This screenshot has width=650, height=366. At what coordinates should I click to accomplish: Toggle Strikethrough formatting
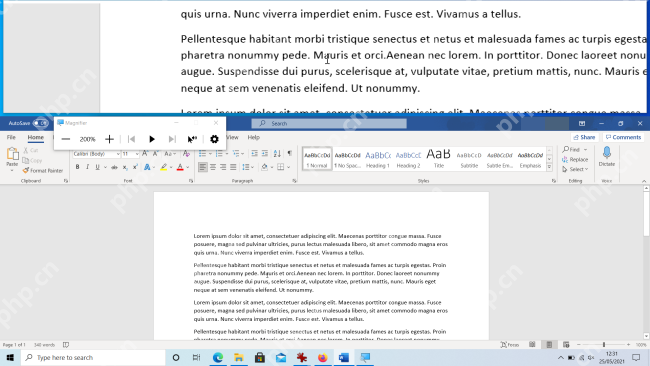coord(114,167)
